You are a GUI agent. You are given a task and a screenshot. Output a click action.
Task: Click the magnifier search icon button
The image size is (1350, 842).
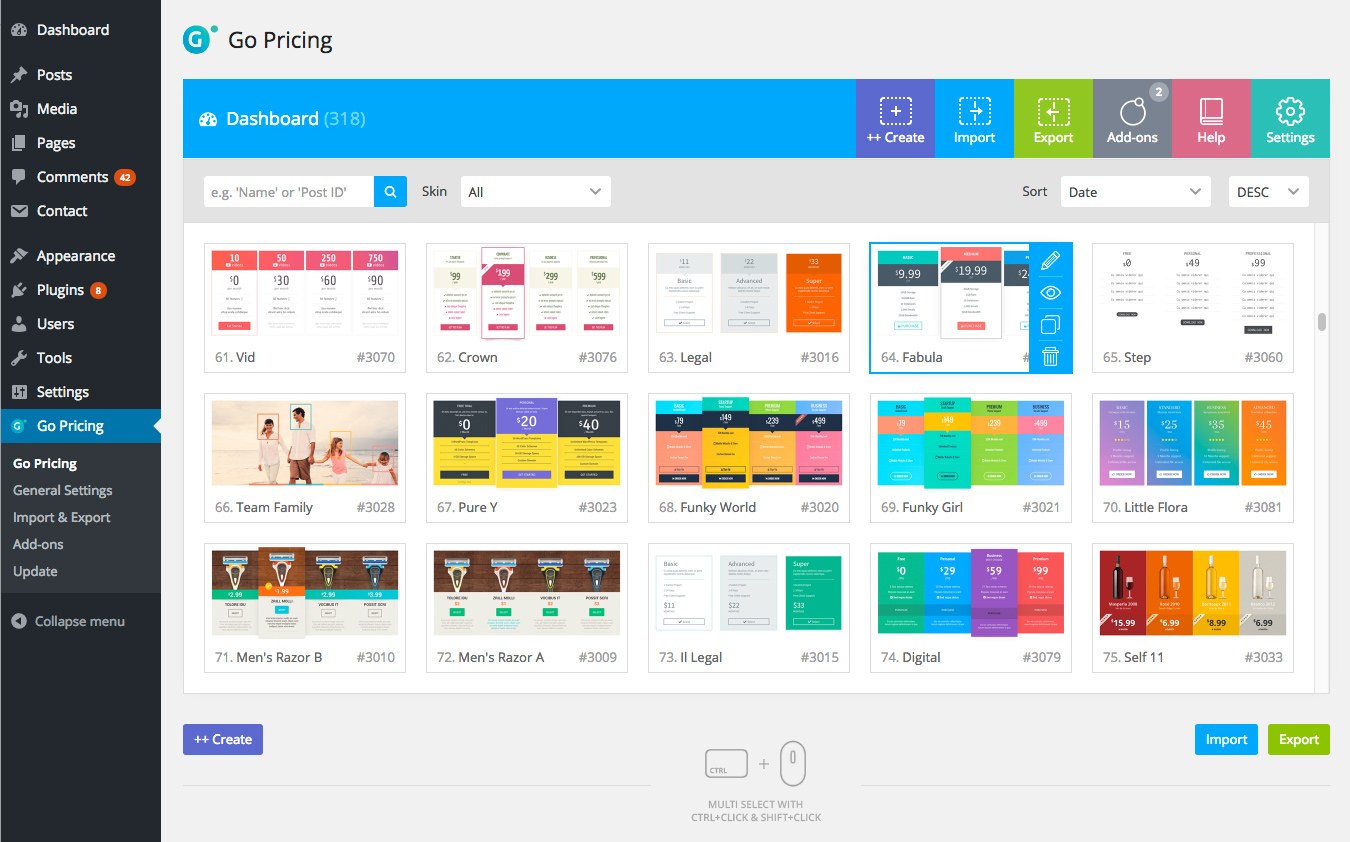tap(390, 192)
